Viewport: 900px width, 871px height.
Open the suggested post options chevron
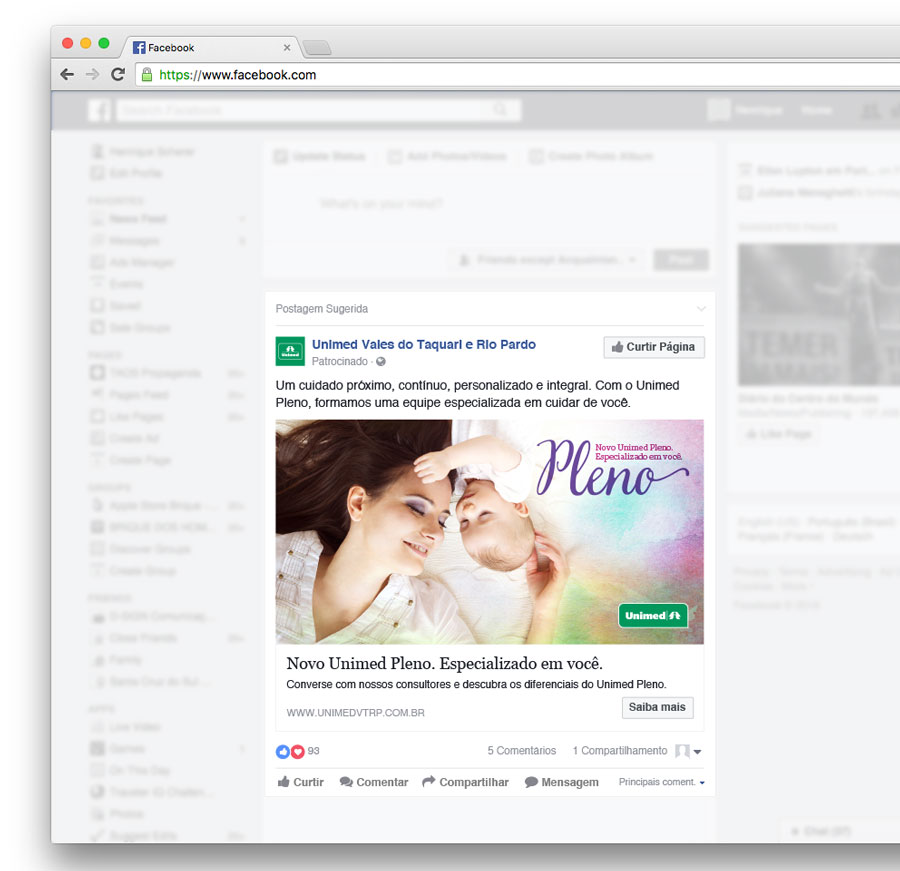coord(701,309)
